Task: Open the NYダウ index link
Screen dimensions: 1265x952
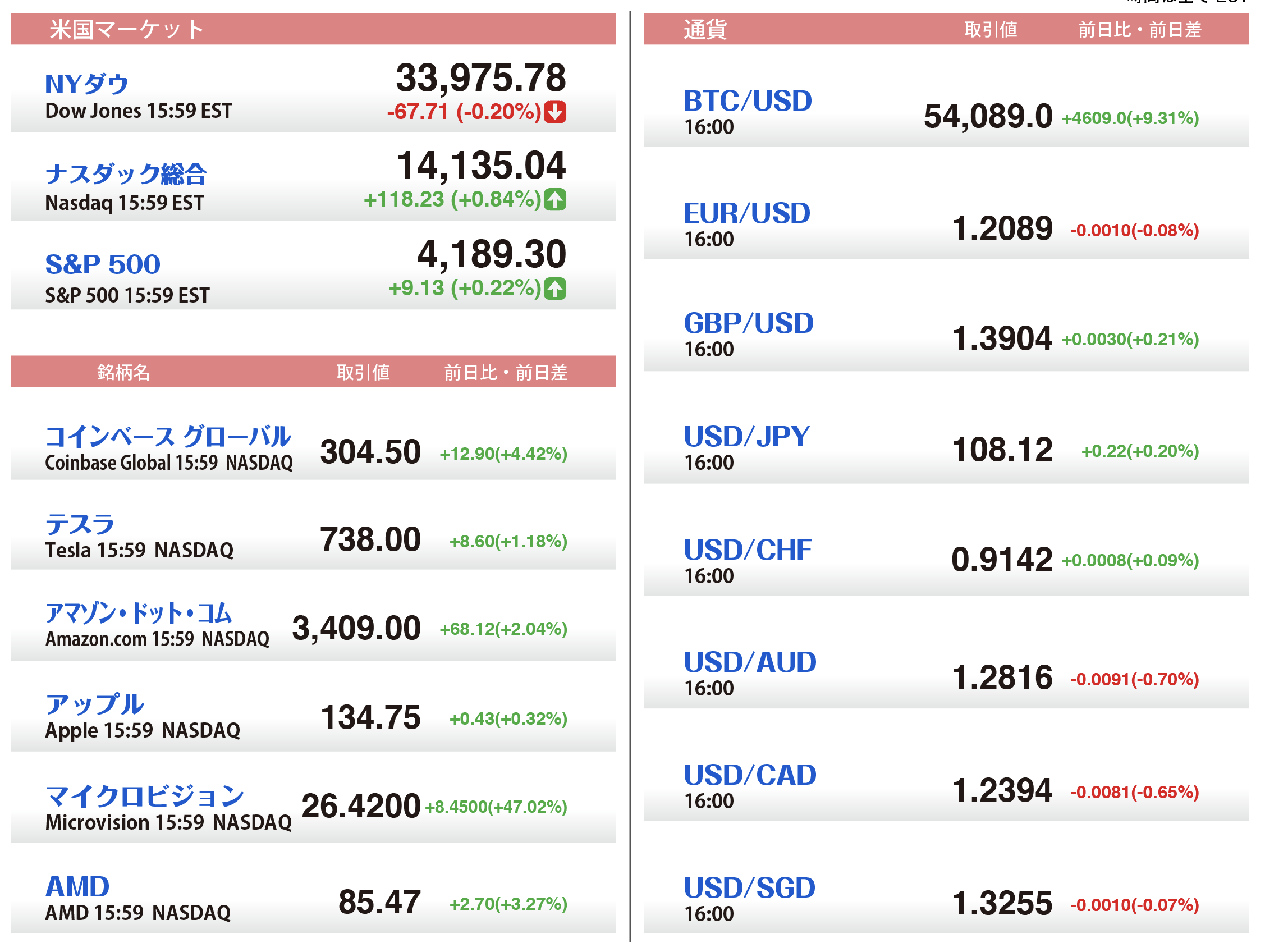Action: tap(87, 84)
